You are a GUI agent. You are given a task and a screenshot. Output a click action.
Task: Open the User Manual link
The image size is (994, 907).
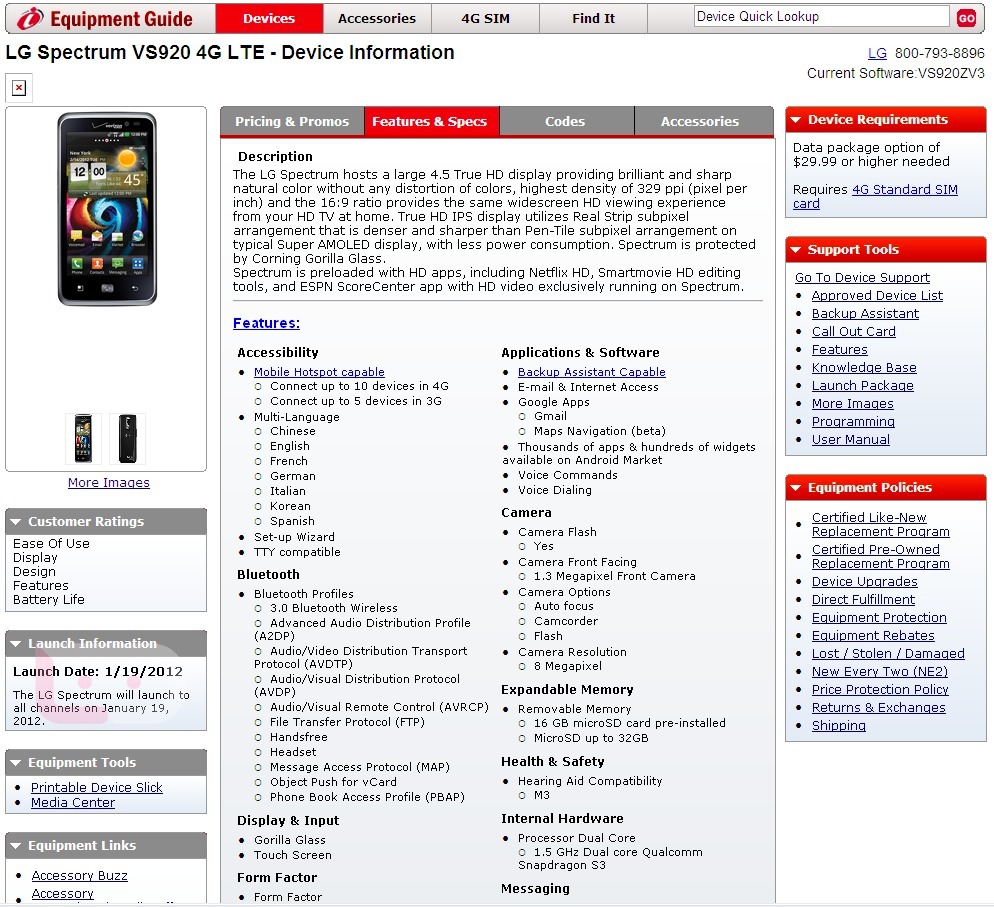[x=851, y=440]
